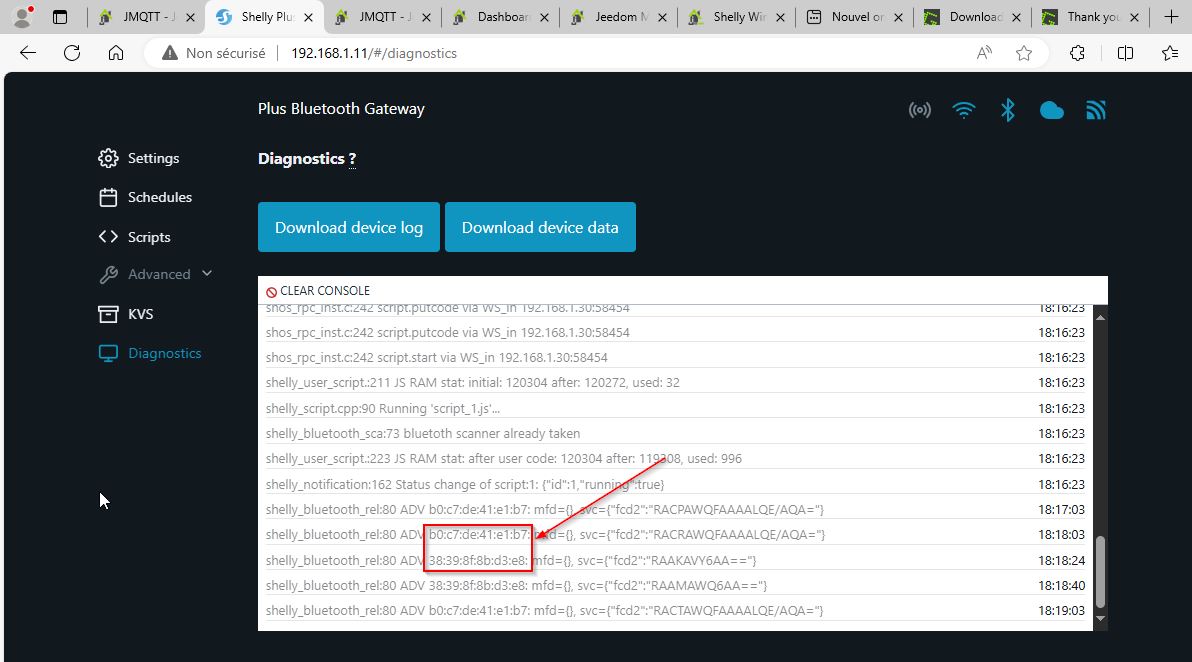Viewport: 1192px width, 662px height.
Task: Switch to Nouvel or browser tab
Action: [854, 17]
